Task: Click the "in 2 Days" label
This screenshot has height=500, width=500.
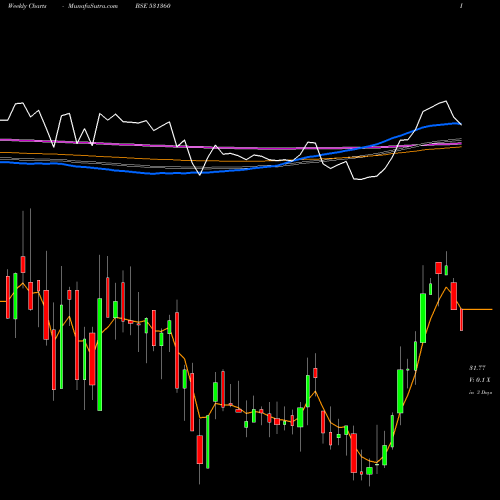Action: coord(480,393)
